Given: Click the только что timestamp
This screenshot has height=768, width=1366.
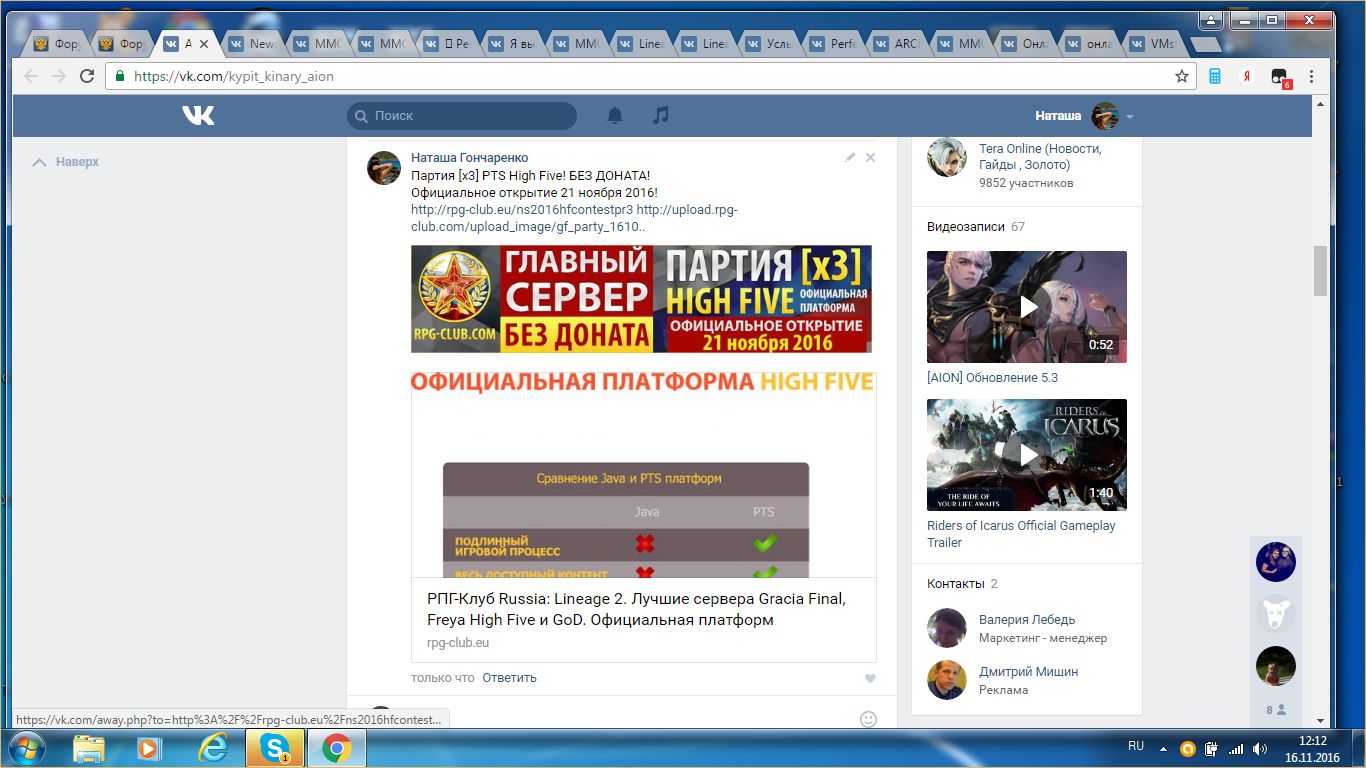Looking at the screenshot, I should tap(442, 678).
